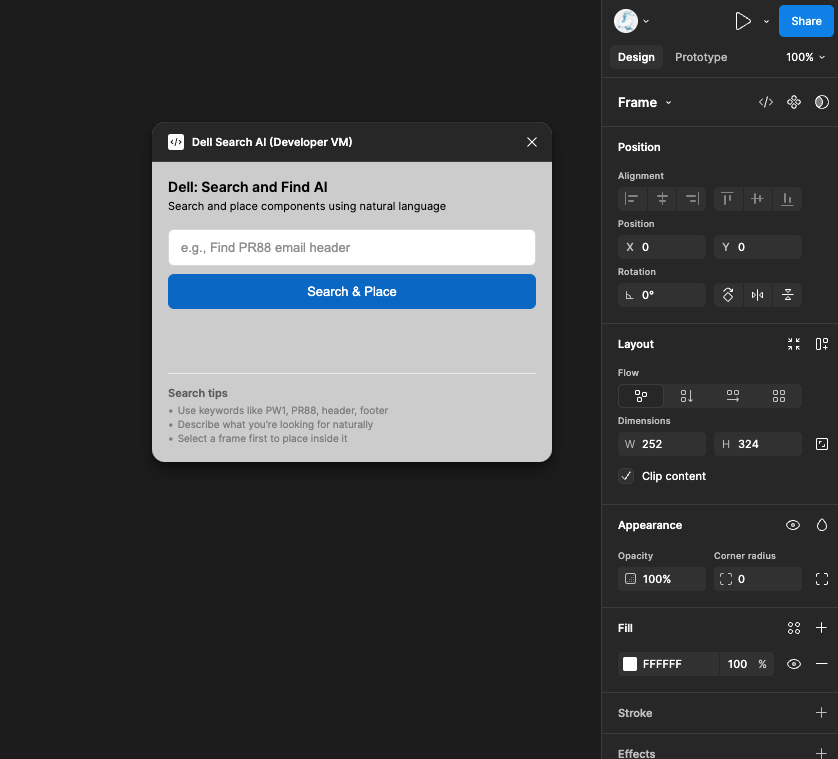
Task: Click the half-circle mask icon beside Frame
Action: coord(821,102)
